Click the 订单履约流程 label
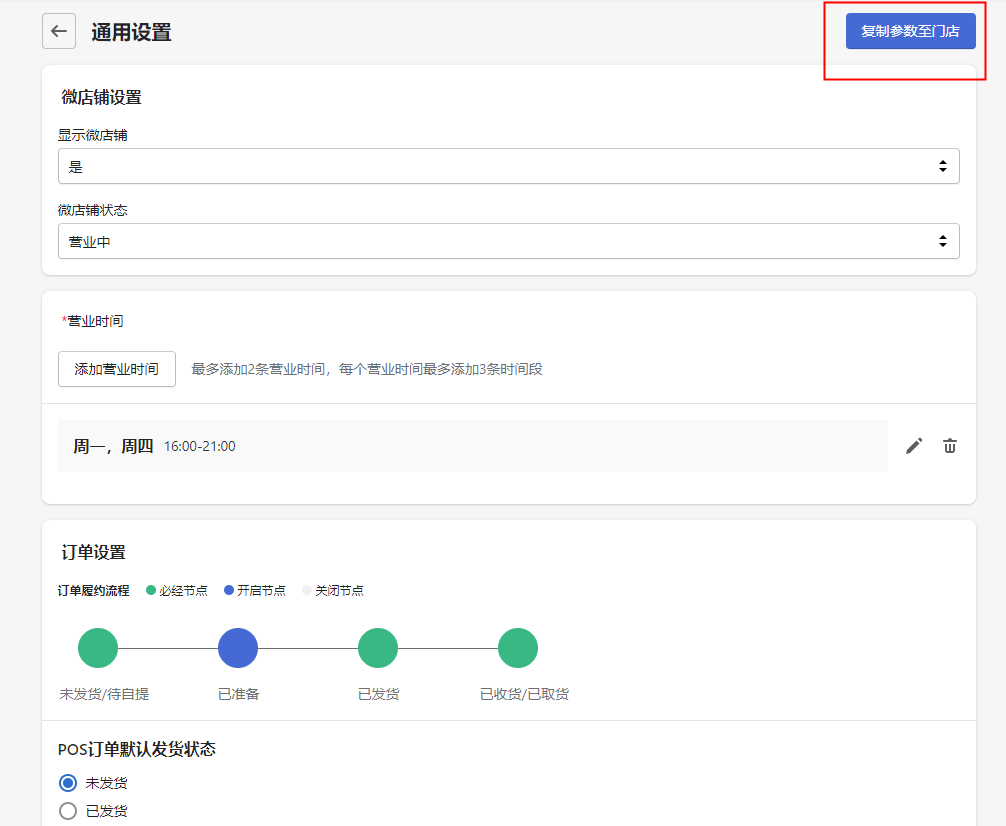The height and width of the screenshot is (826, 1006). pyautogui.click(x=94, y=590)
